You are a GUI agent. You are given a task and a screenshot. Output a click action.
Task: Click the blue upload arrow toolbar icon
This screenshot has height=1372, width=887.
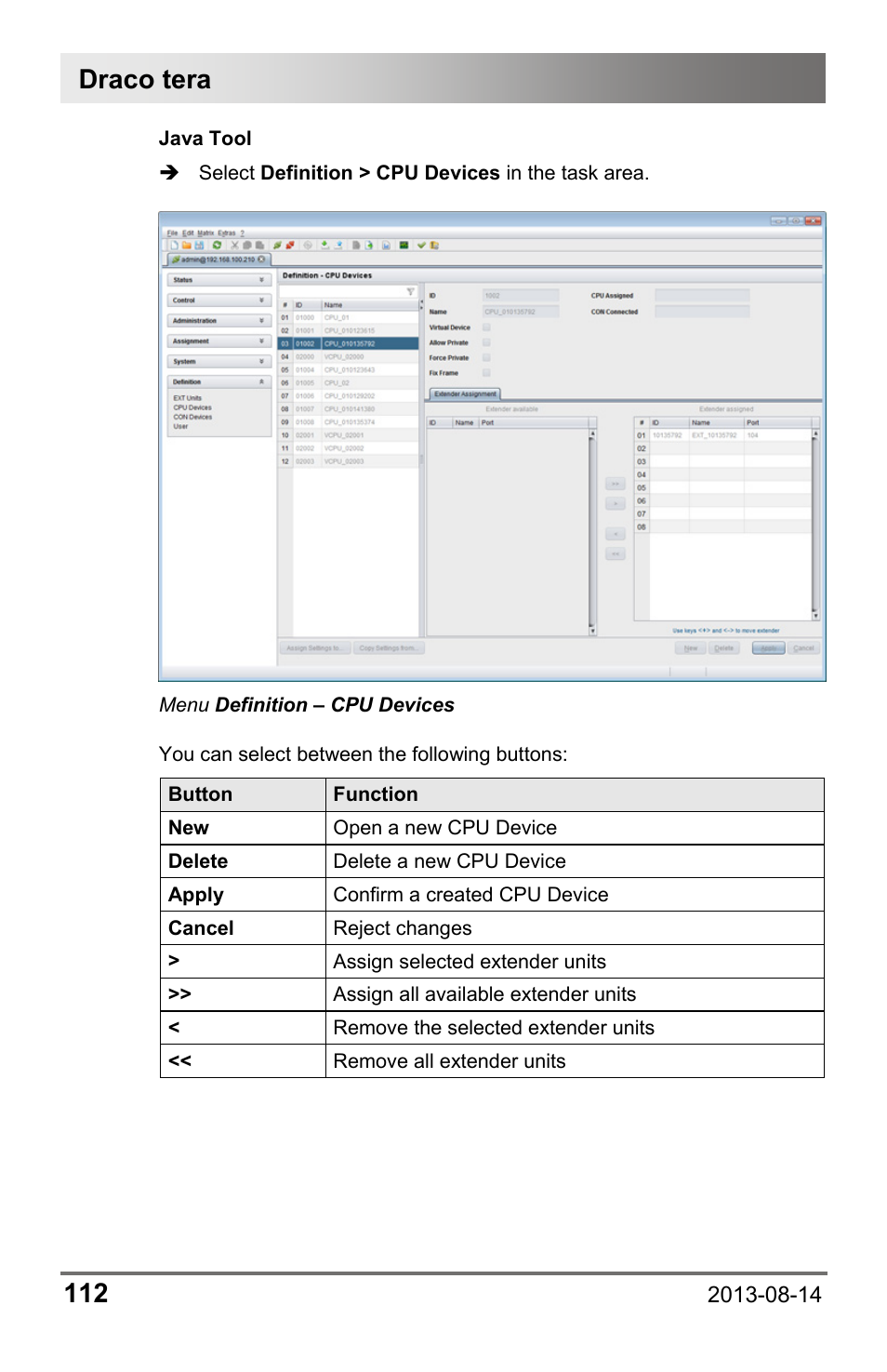click(338, 246)
